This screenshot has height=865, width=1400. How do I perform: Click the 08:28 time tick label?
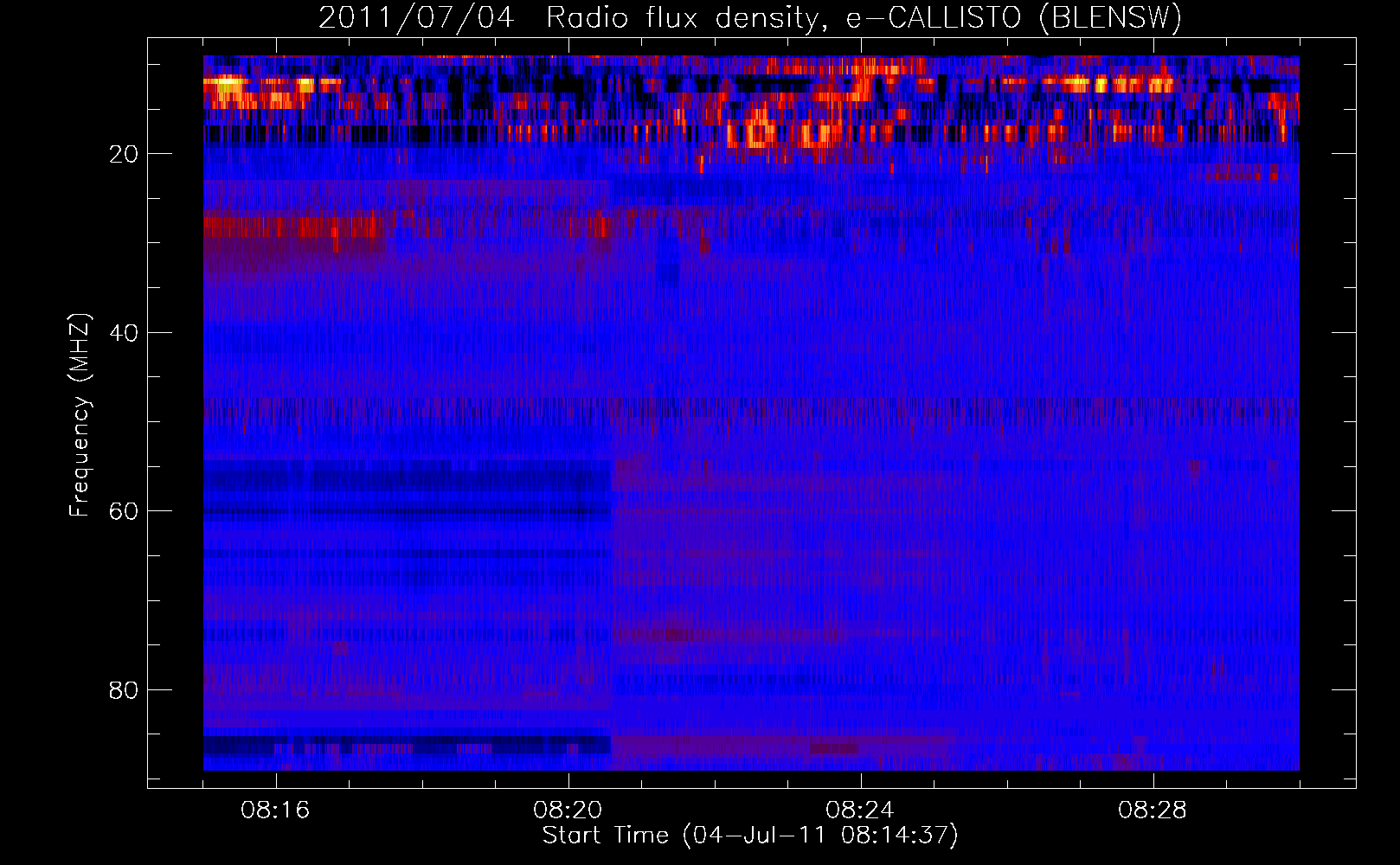coord(1153,810)
